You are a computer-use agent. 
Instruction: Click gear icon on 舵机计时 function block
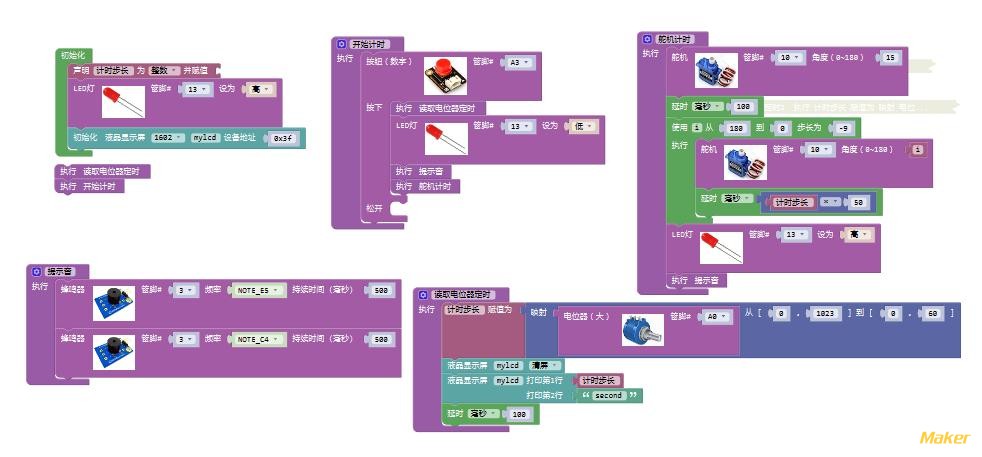coord(647,39)
